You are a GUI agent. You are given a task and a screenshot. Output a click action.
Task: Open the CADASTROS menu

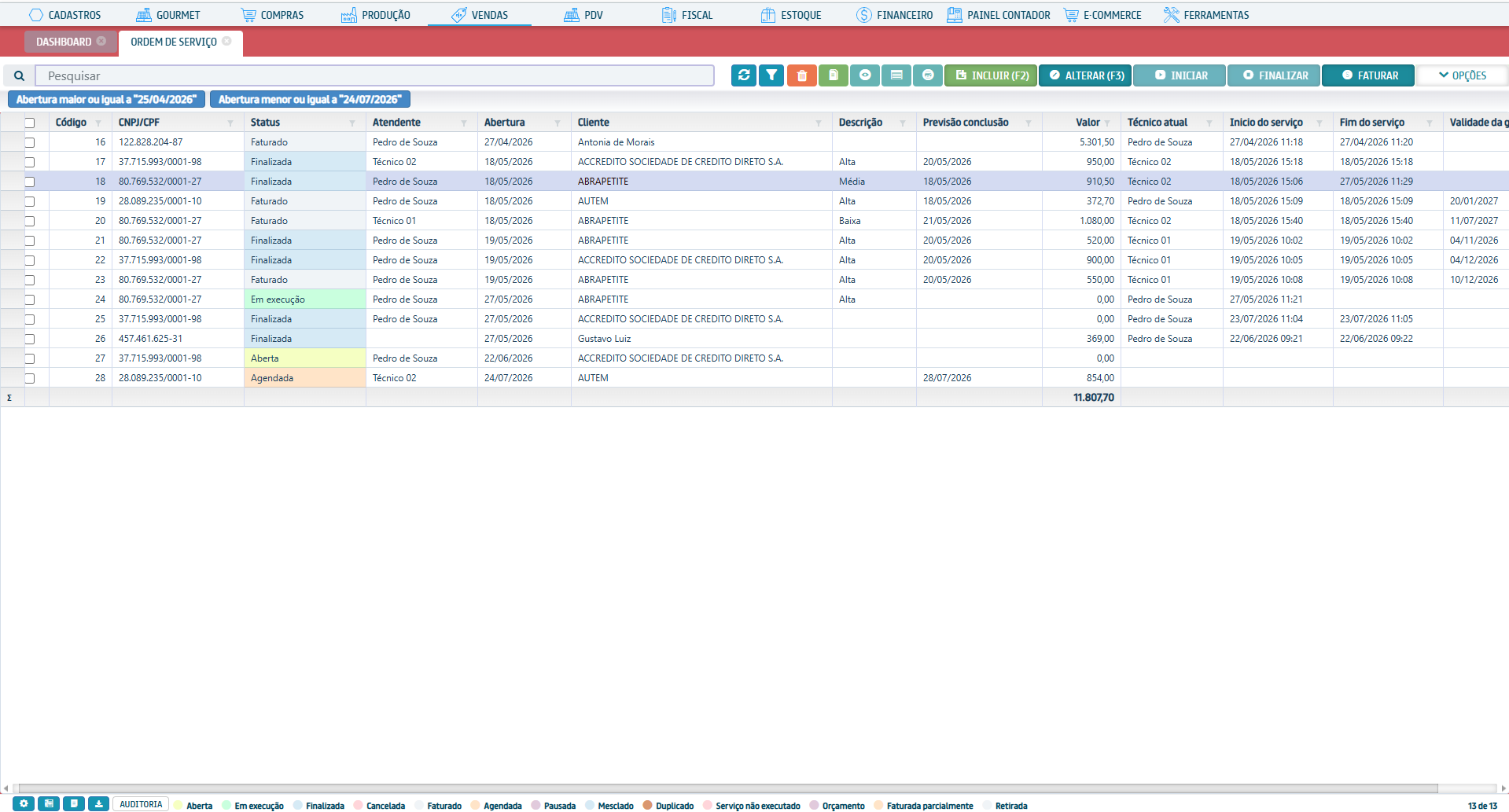point(65,15)
